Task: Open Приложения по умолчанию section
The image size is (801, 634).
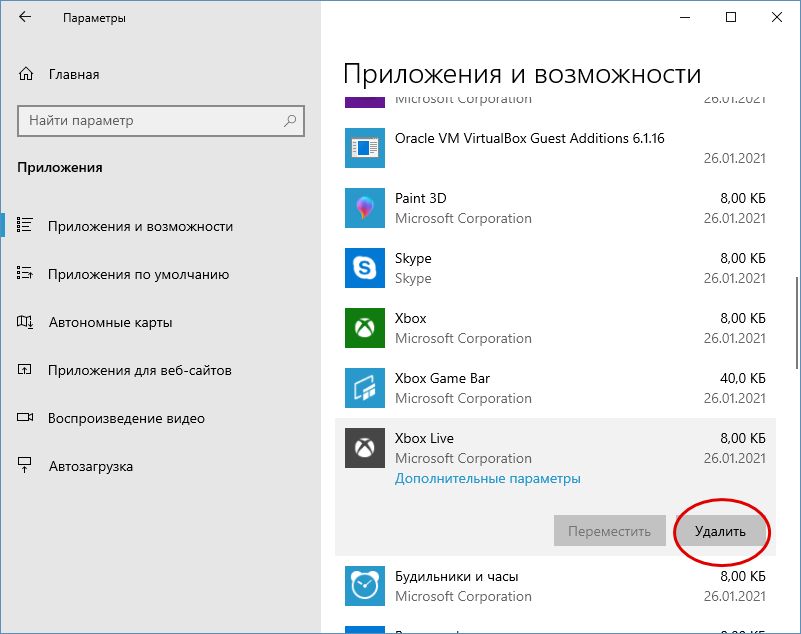Action: pos(138,274)
